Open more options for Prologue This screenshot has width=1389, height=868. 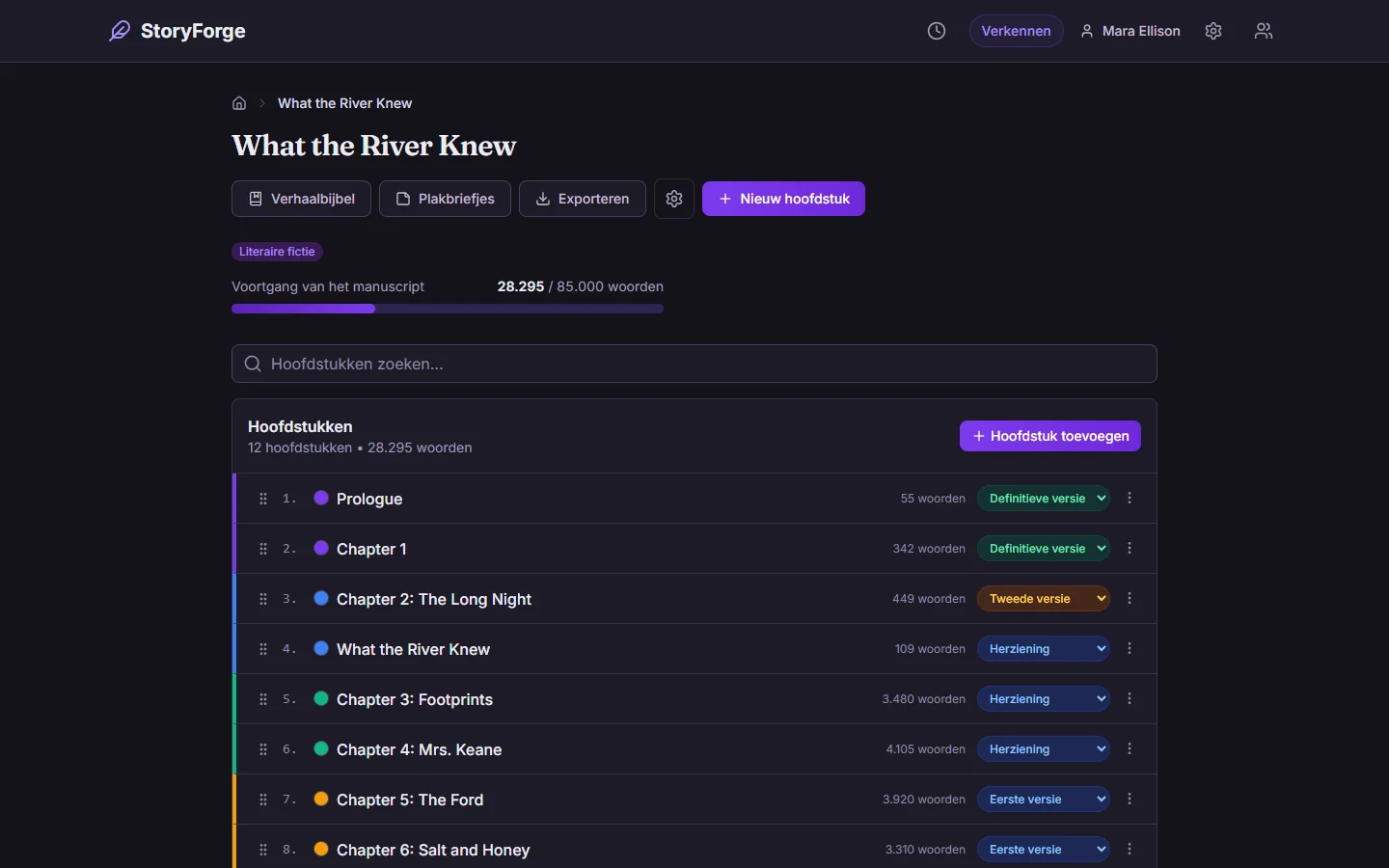[x=1130, y=499]
